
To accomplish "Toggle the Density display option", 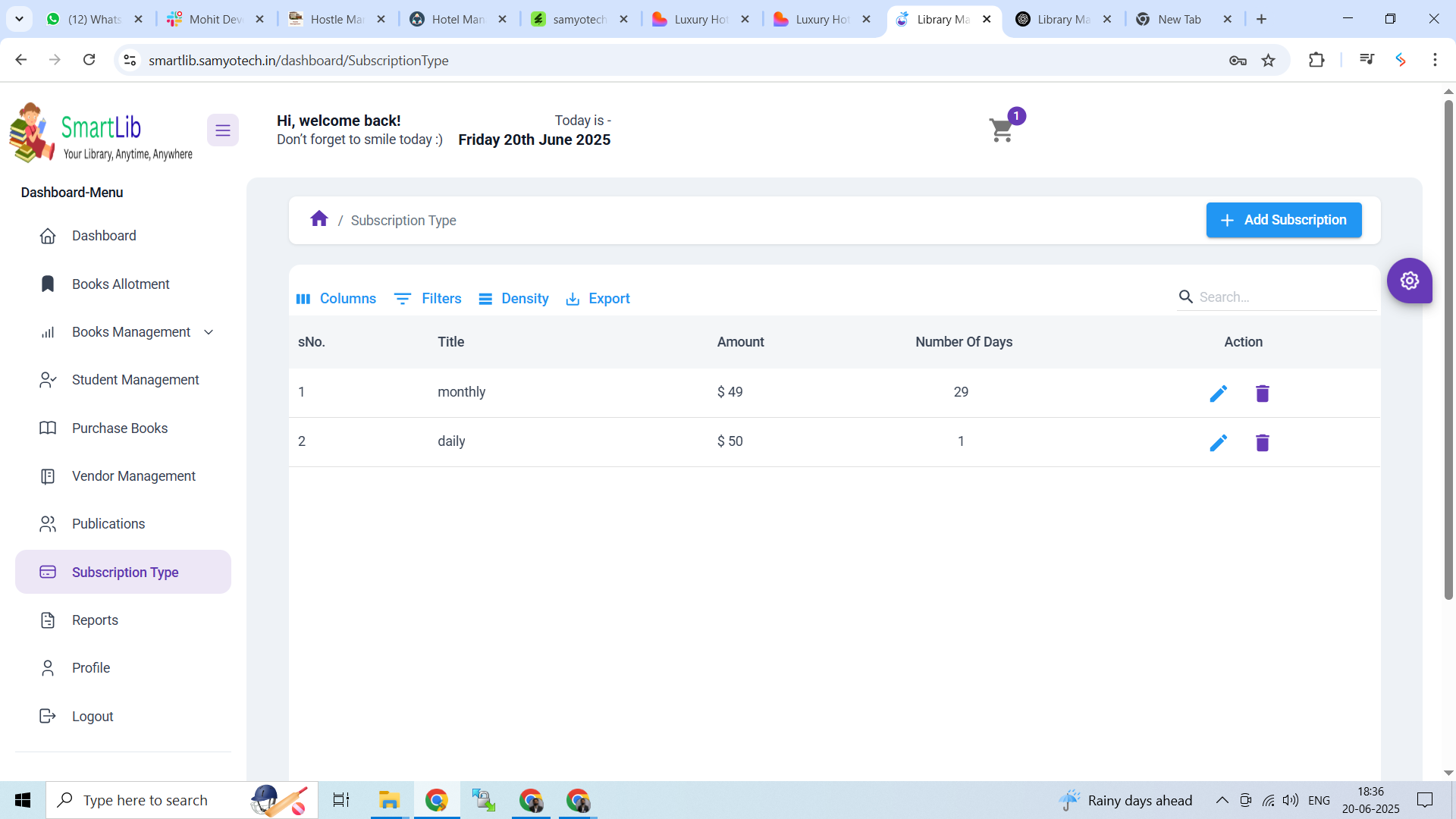I will [513, 299].
